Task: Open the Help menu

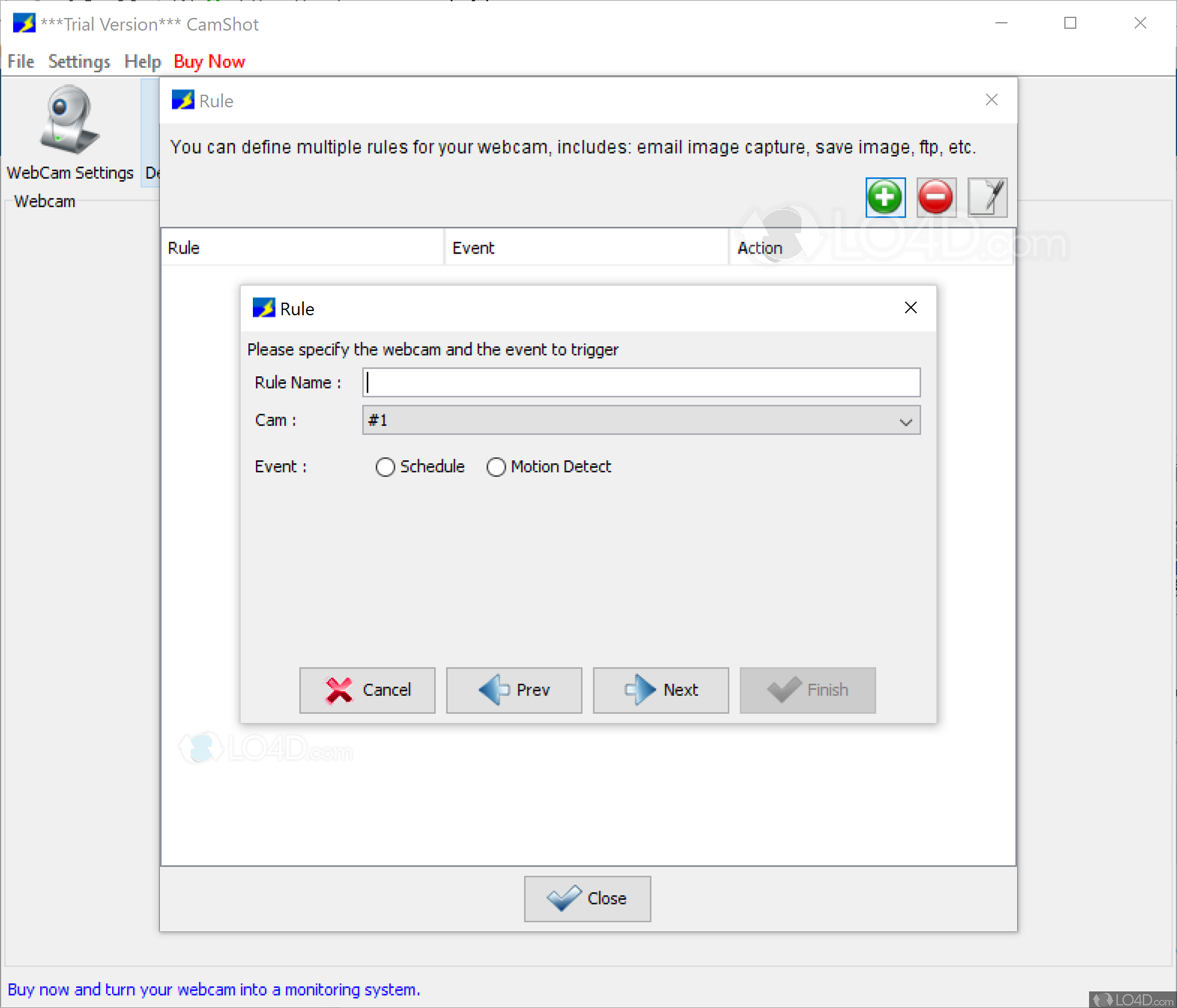Action: click(143, 61)
